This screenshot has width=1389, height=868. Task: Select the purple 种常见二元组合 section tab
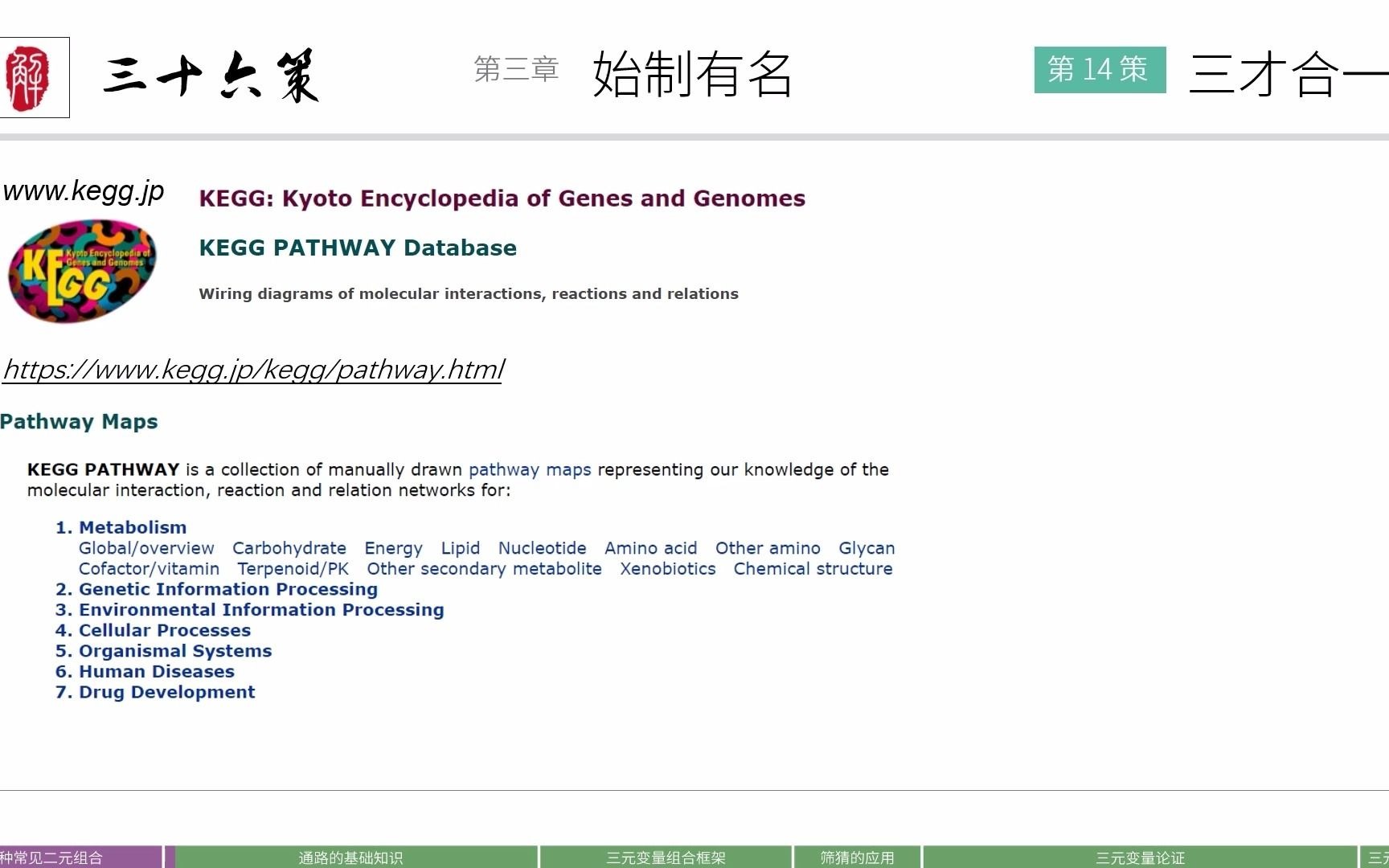tap(80, 857)
